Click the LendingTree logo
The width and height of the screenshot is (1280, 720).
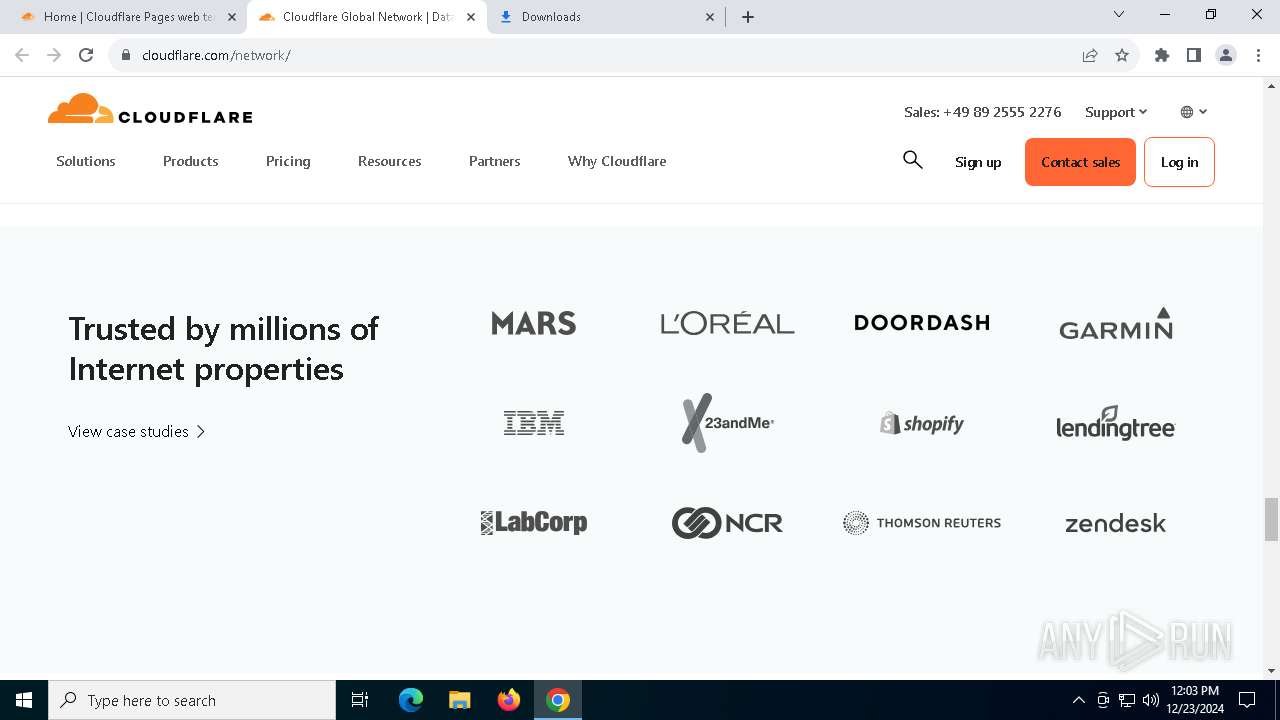click(x=1116, y=423)
